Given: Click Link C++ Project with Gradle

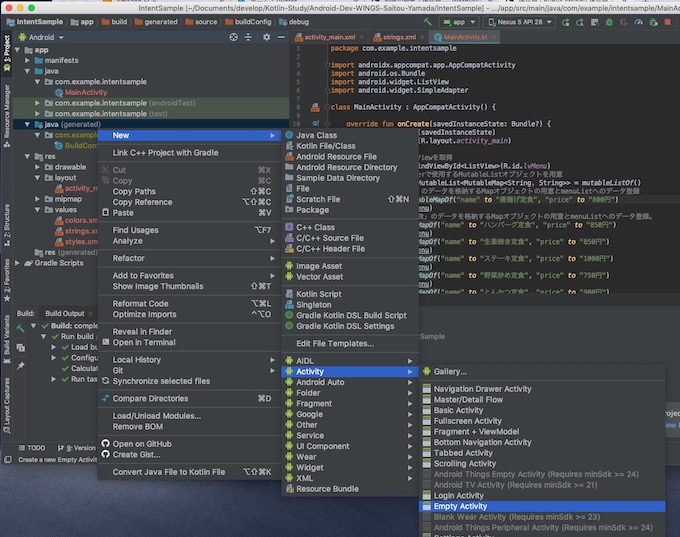Looking at the screenshot, I should coord(190,153).
